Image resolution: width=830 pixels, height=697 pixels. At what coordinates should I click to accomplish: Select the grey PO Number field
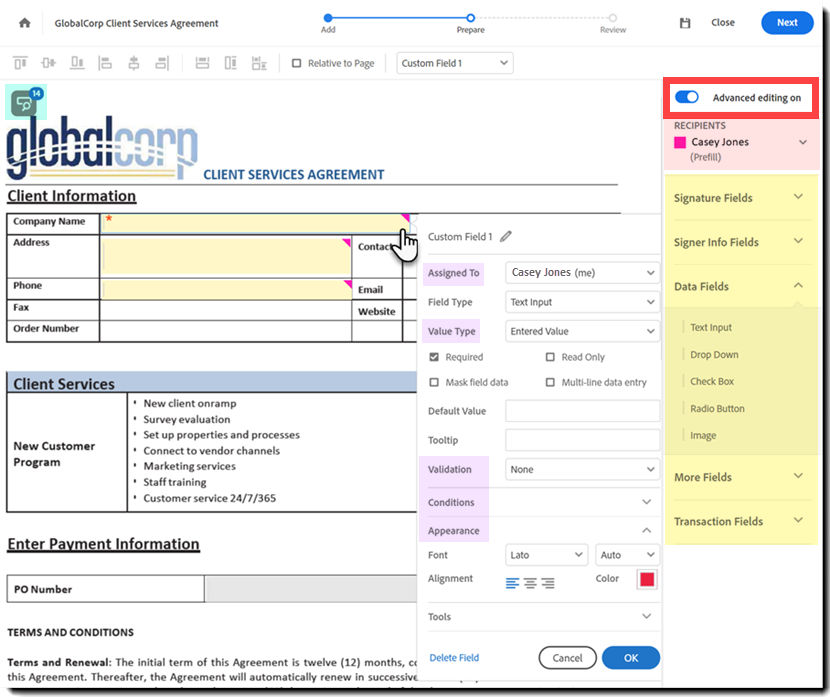point(311,589)
